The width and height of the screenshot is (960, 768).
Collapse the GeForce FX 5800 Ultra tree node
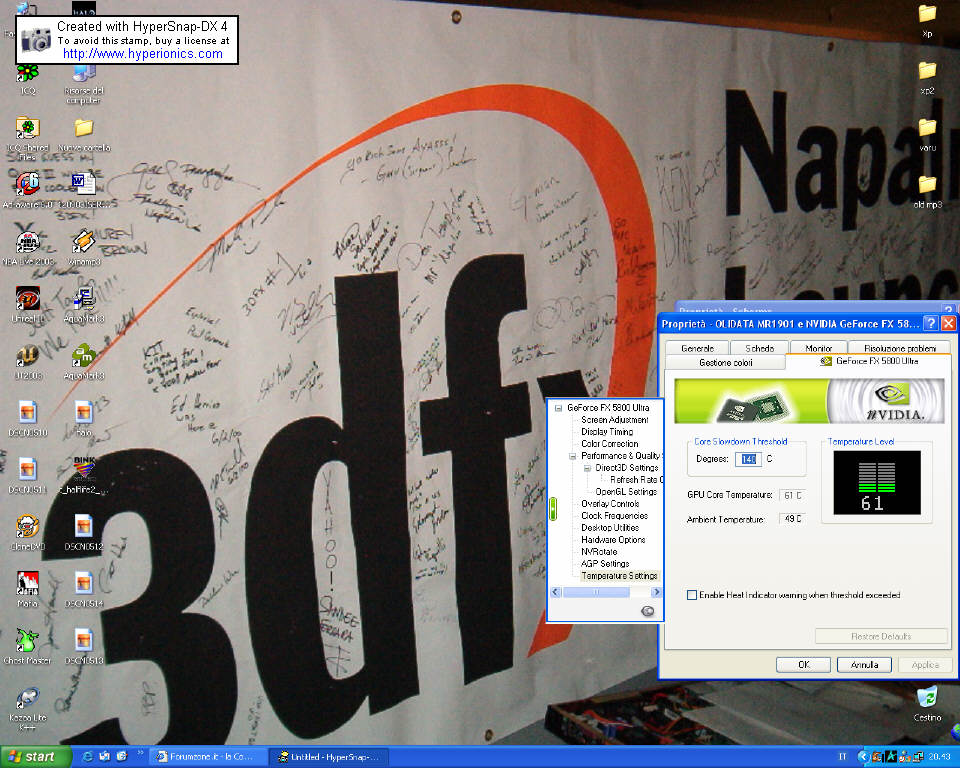[558, 408]
